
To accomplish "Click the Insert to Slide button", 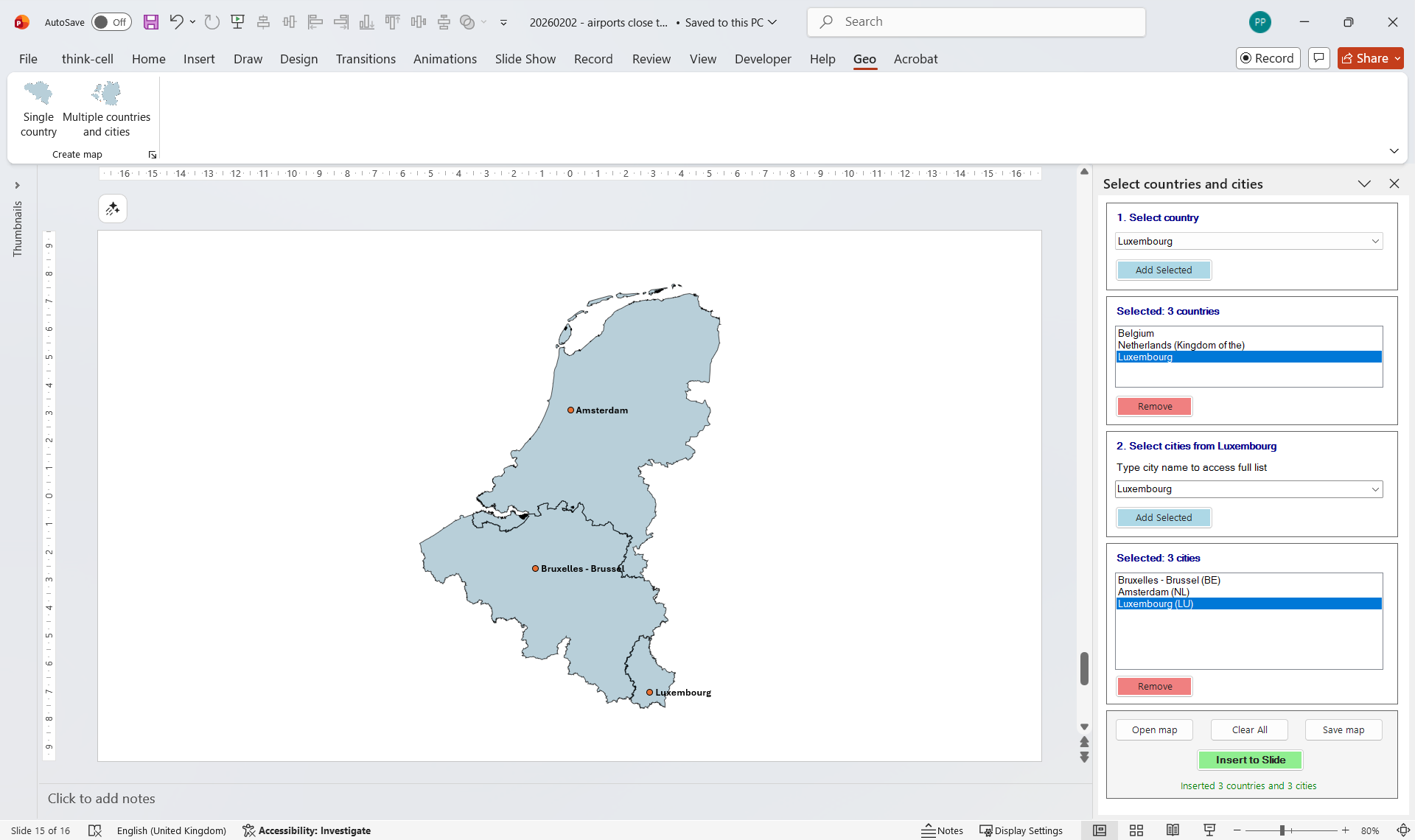I will pos(1250,760).
